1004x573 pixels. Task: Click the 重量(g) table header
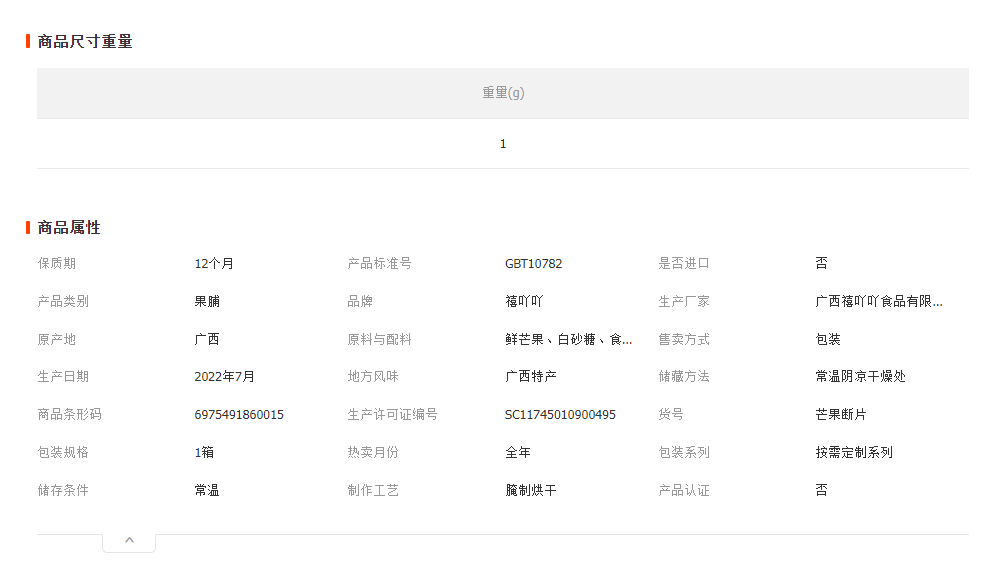tap(503, 93)
